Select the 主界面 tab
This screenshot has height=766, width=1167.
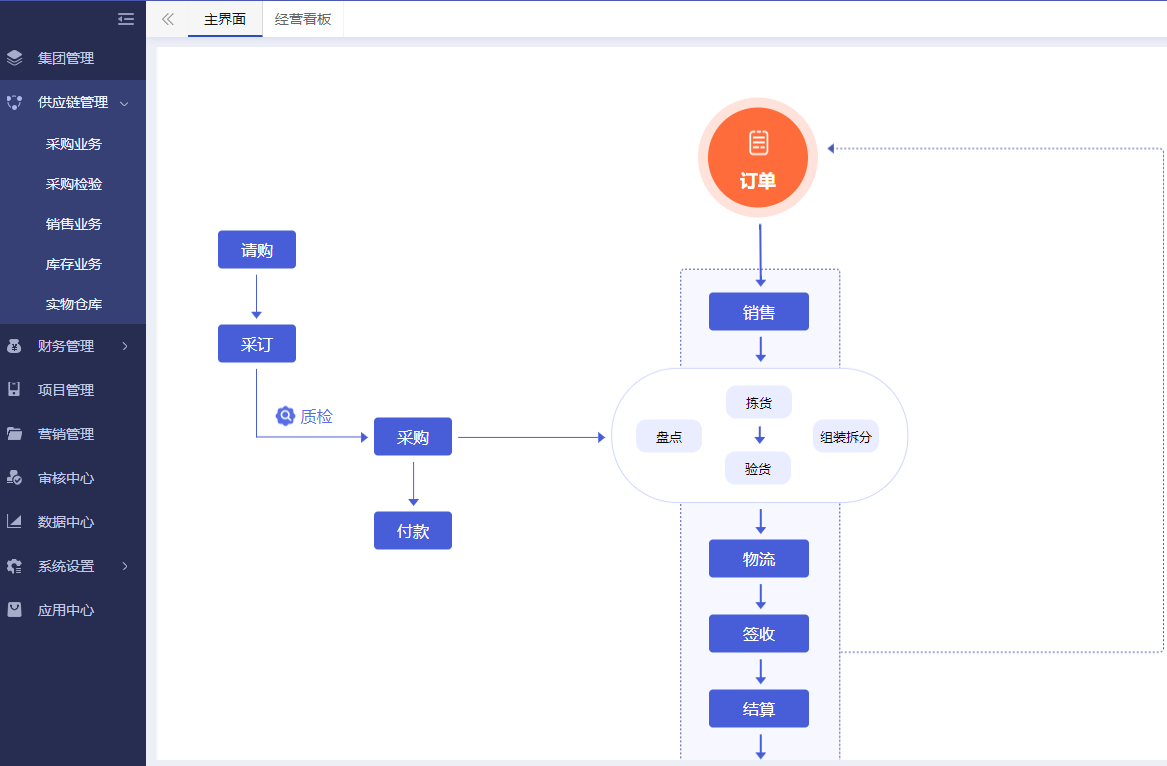tap(225, 19)
